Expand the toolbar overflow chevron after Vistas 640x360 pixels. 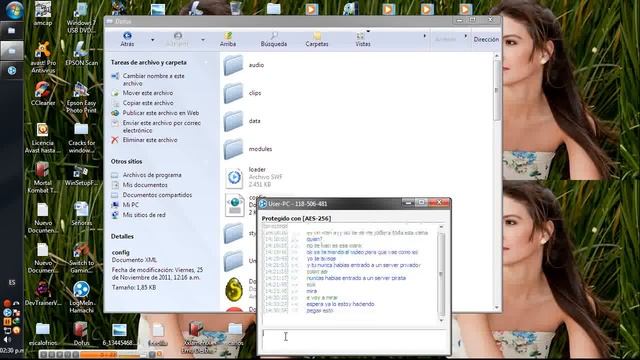click(424, 36)
